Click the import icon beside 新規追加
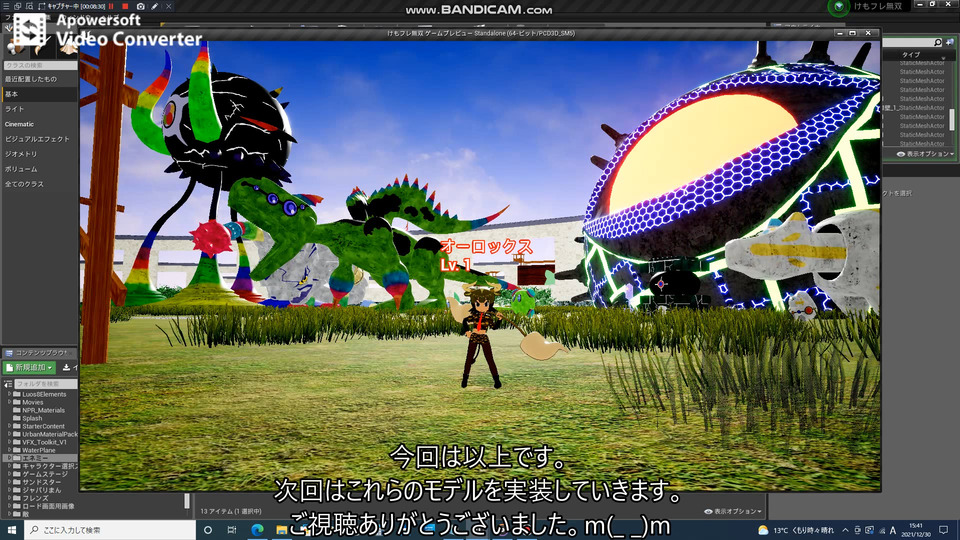Screen dimensions: 960x540 pos(66,367)
